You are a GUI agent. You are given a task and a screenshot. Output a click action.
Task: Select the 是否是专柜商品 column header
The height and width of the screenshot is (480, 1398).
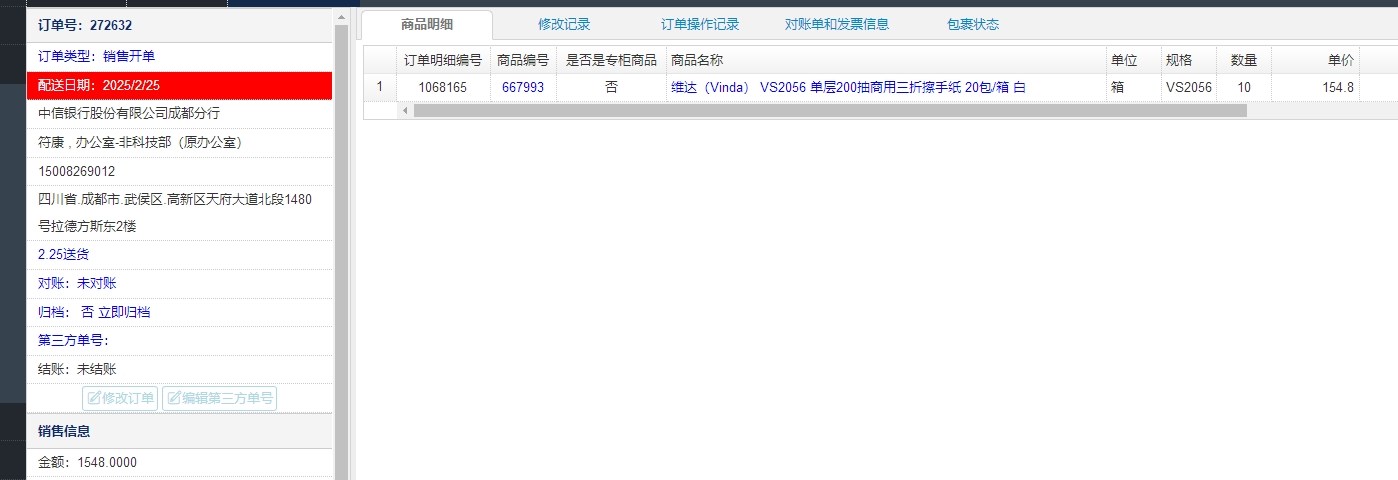[x=611, y=60]
